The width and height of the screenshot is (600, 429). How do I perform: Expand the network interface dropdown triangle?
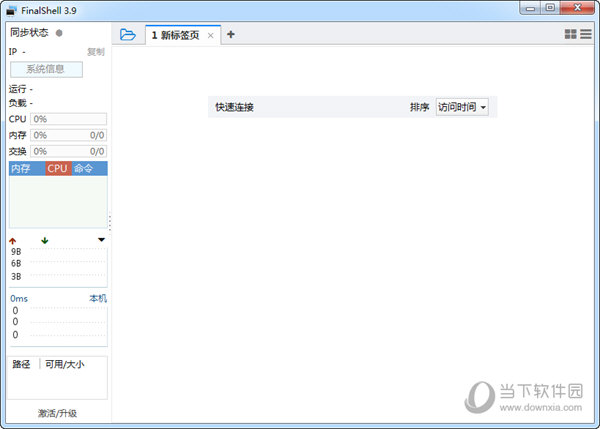point(101,240)
